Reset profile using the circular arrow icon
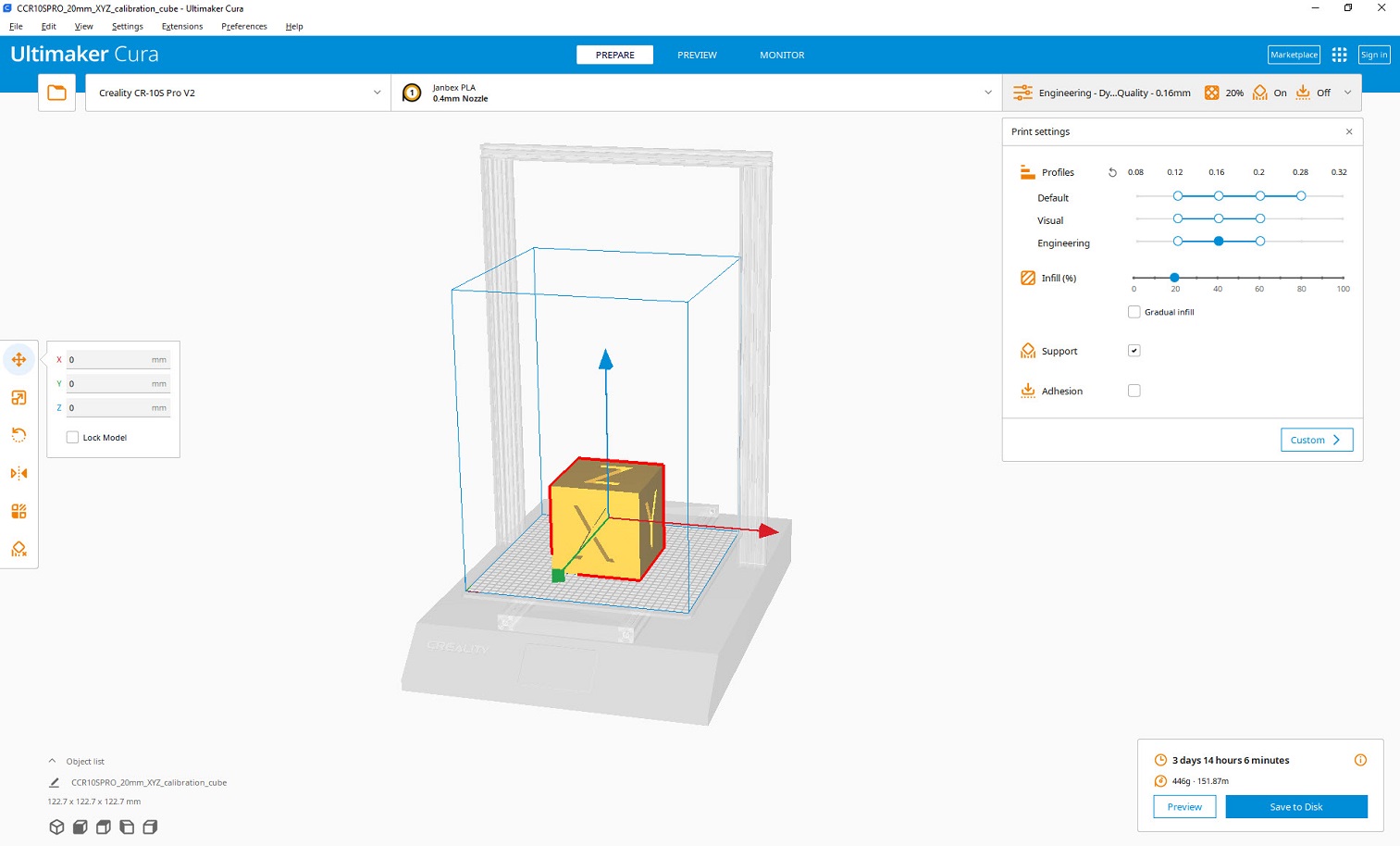 click(1112, 172)
